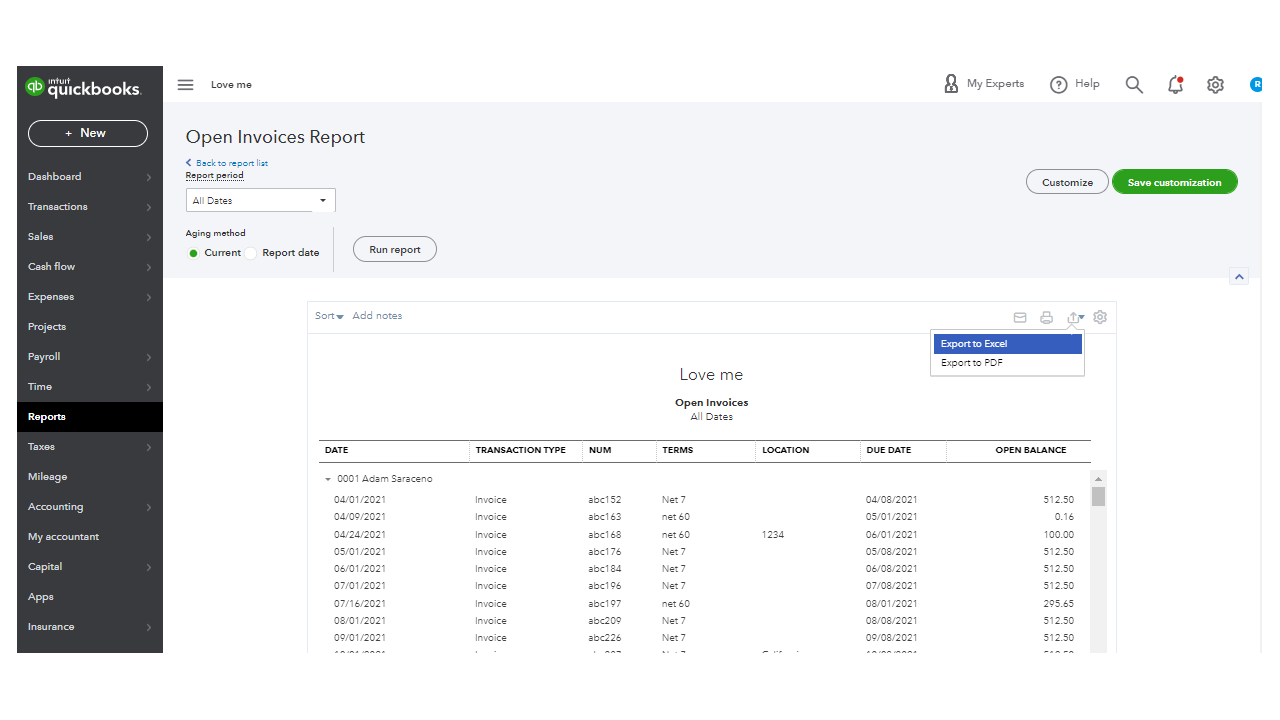Open the Reports section in the sidebar
This screenshot has height=720, width=1280.
pos(46,416)
